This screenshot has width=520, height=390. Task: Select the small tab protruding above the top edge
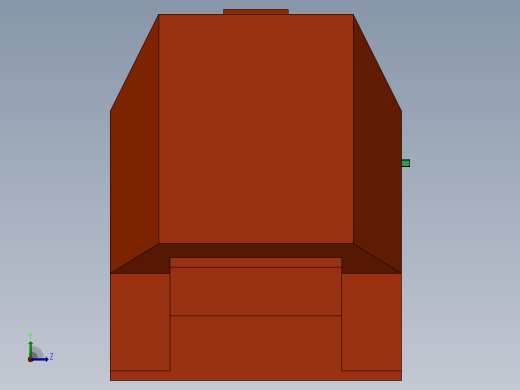tap(256, 12)
